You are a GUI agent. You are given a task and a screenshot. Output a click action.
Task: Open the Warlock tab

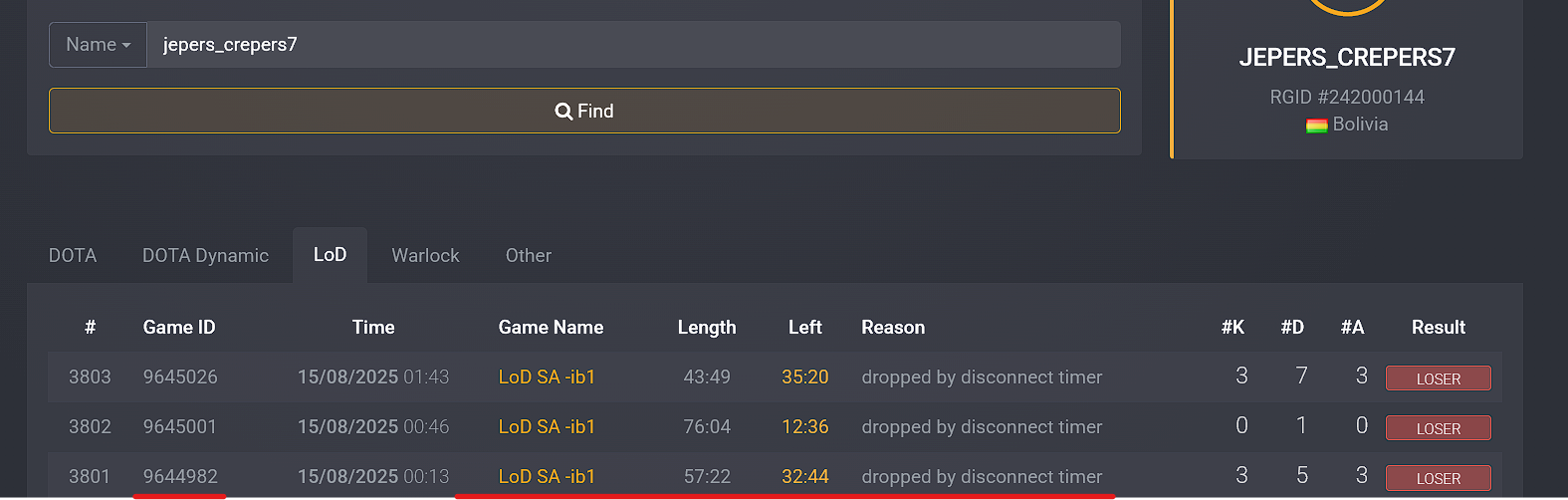pyautogui.click(x=425, y=256)
